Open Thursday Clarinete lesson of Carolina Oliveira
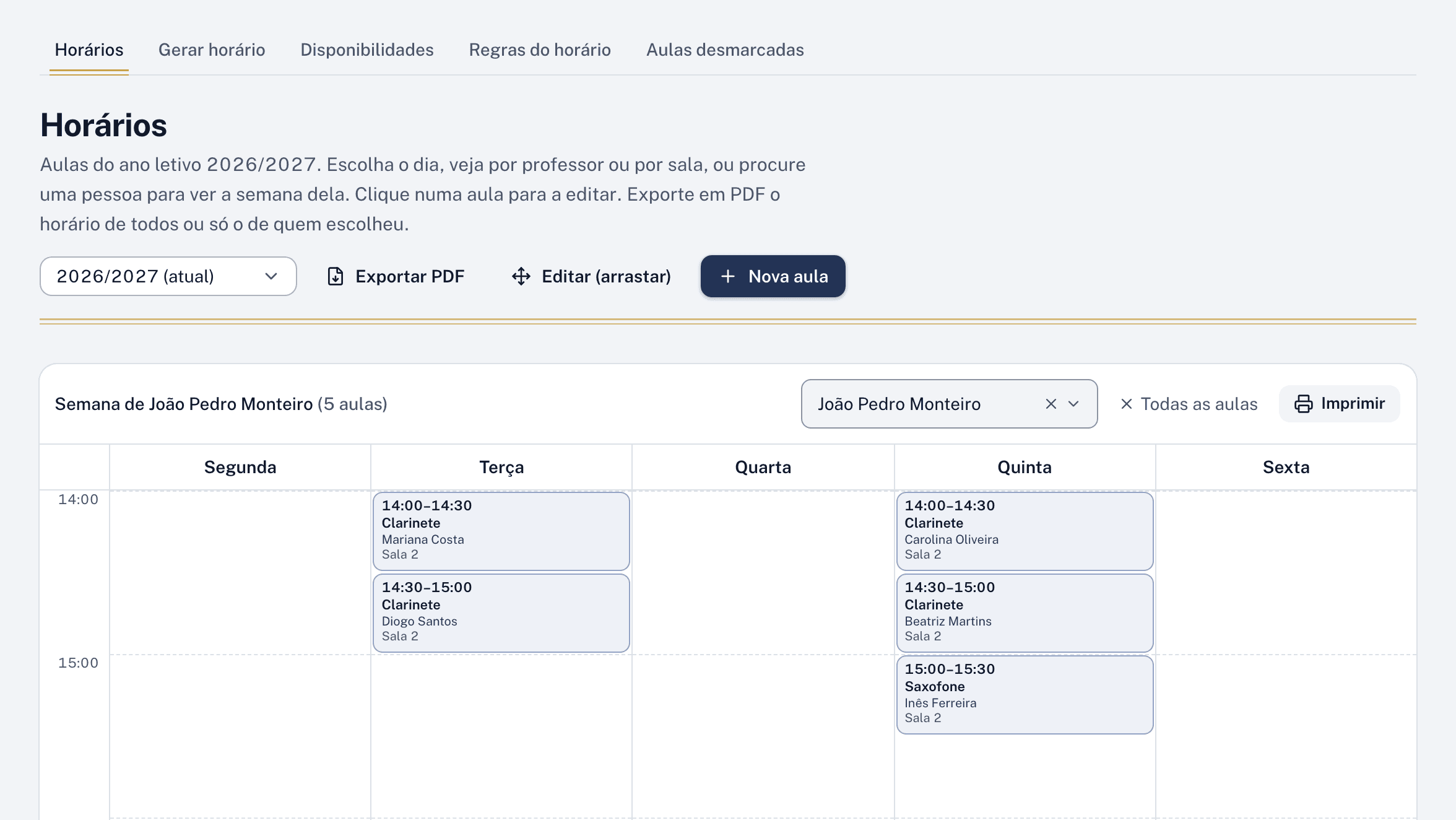 click(1025, 531)
